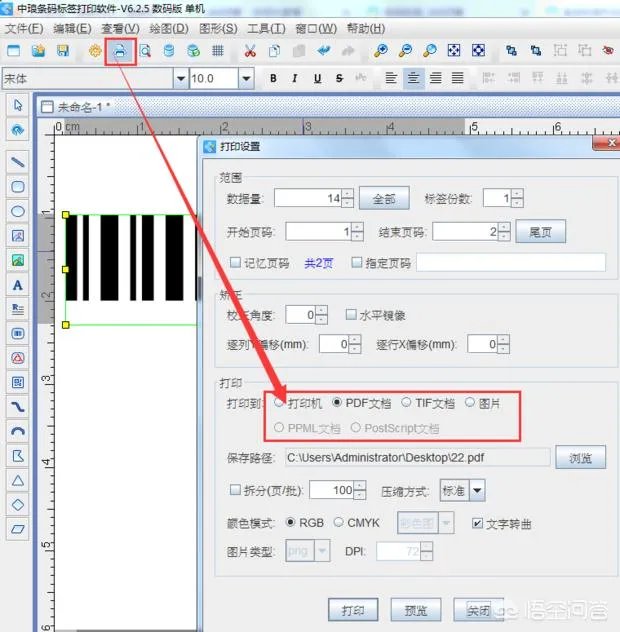Undo last action blue arrow icon
Screen dimensions: 620x632
pyautogui.click(x=324, y=51)
